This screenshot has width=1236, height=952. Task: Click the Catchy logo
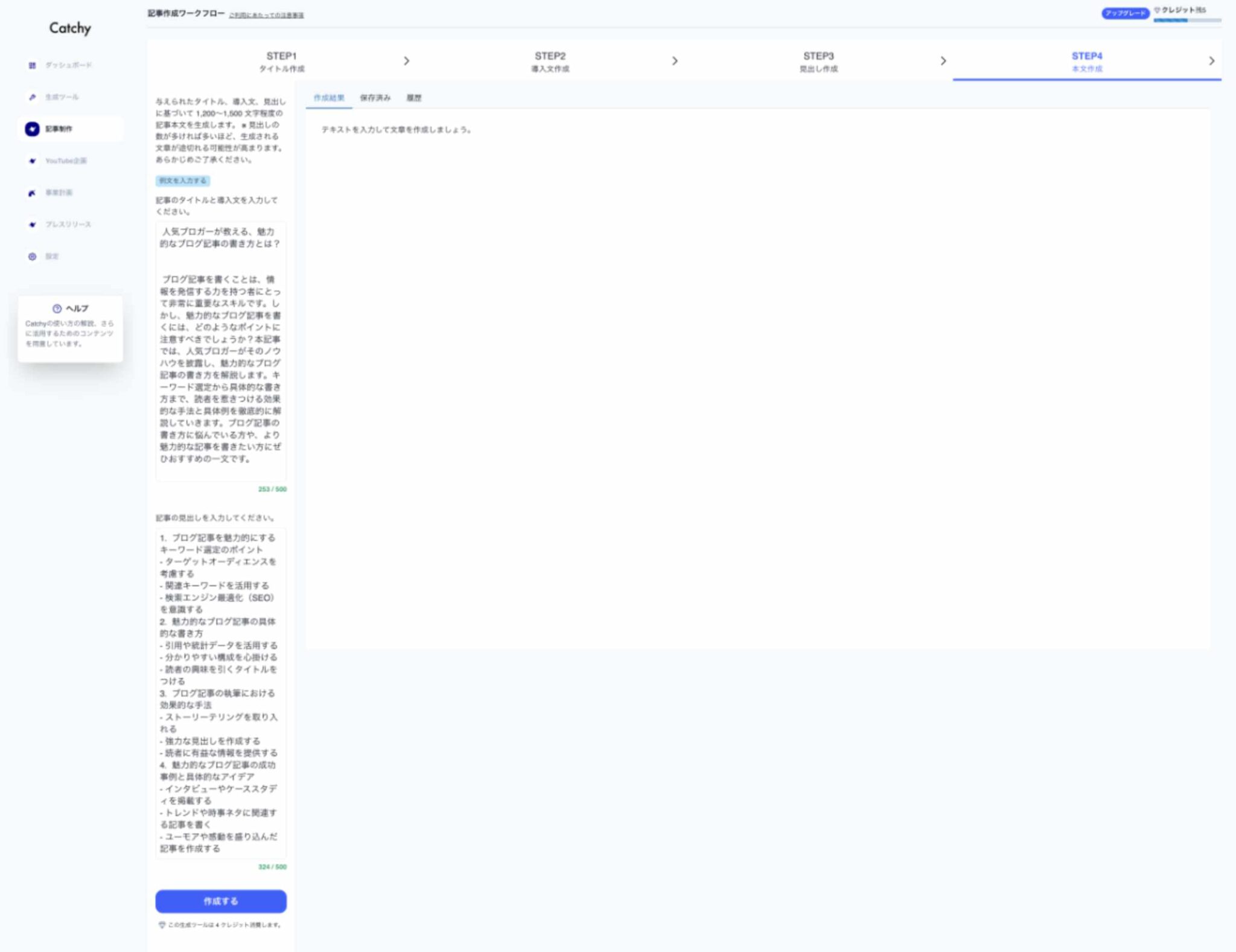pyautogui.click(x=70, y=28)
